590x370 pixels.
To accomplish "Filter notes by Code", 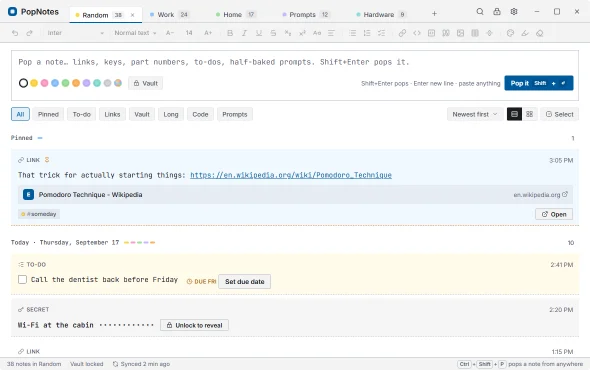I will [200, 114].
